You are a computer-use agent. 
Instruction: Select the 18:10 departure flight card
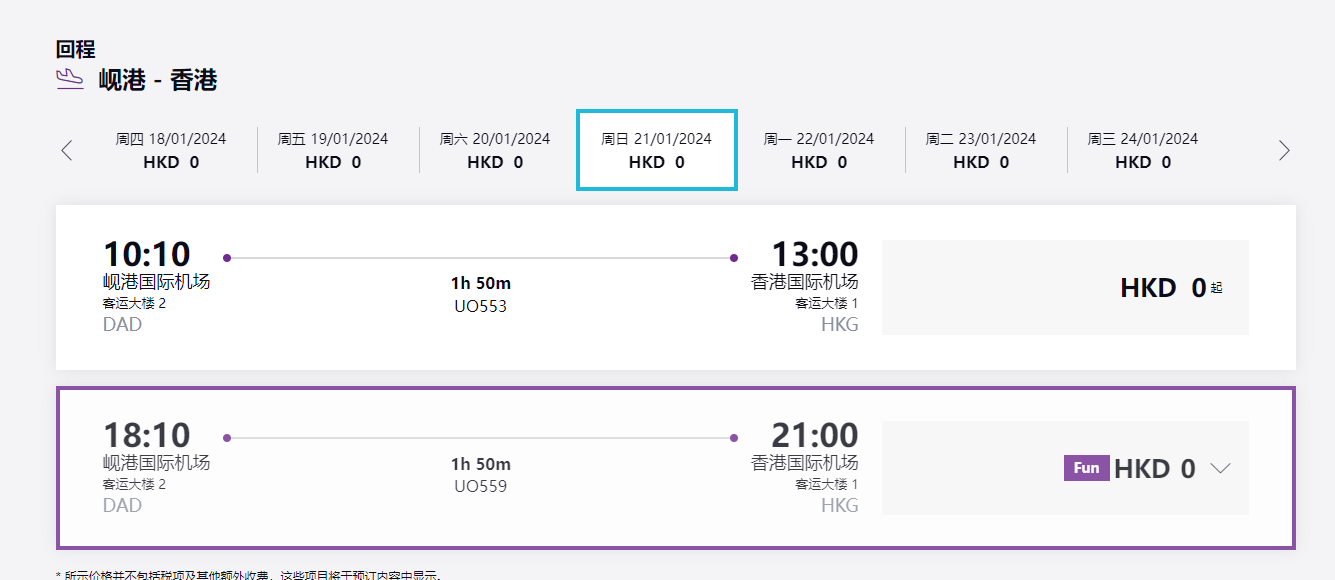coord(676,468)
